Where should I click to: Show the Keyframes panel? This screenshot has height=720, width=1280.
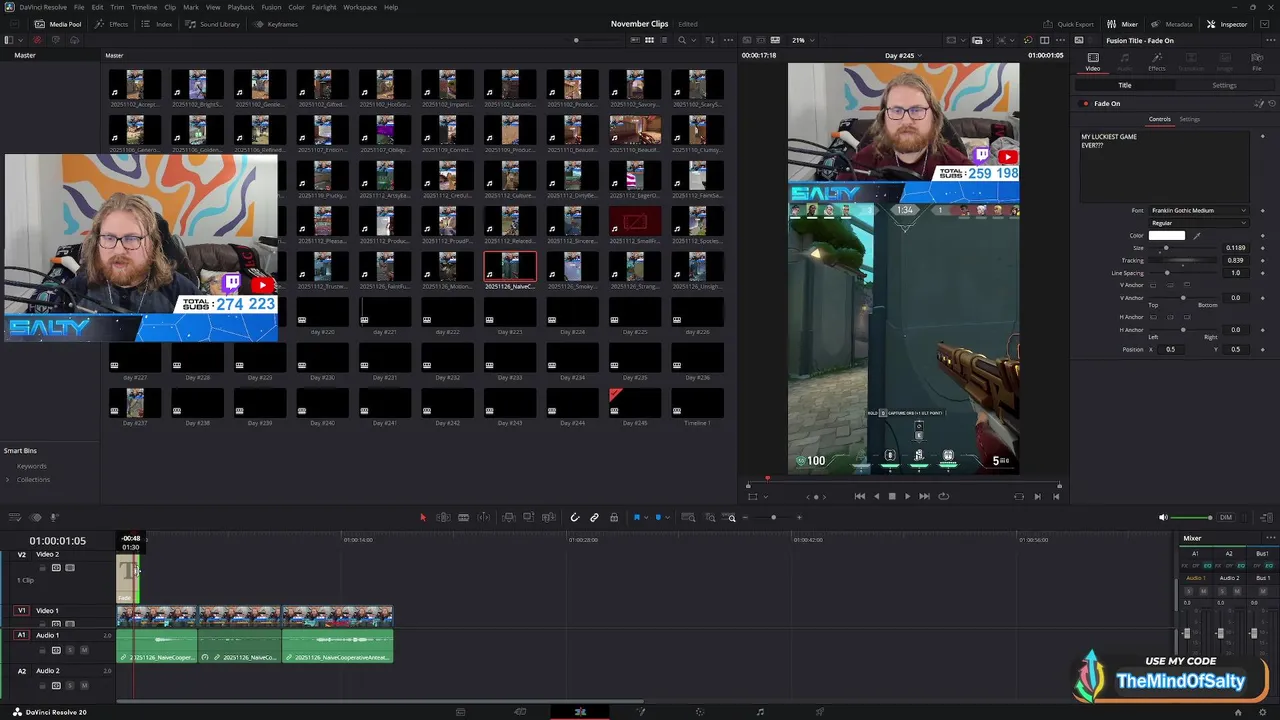[x=276, y=24]
